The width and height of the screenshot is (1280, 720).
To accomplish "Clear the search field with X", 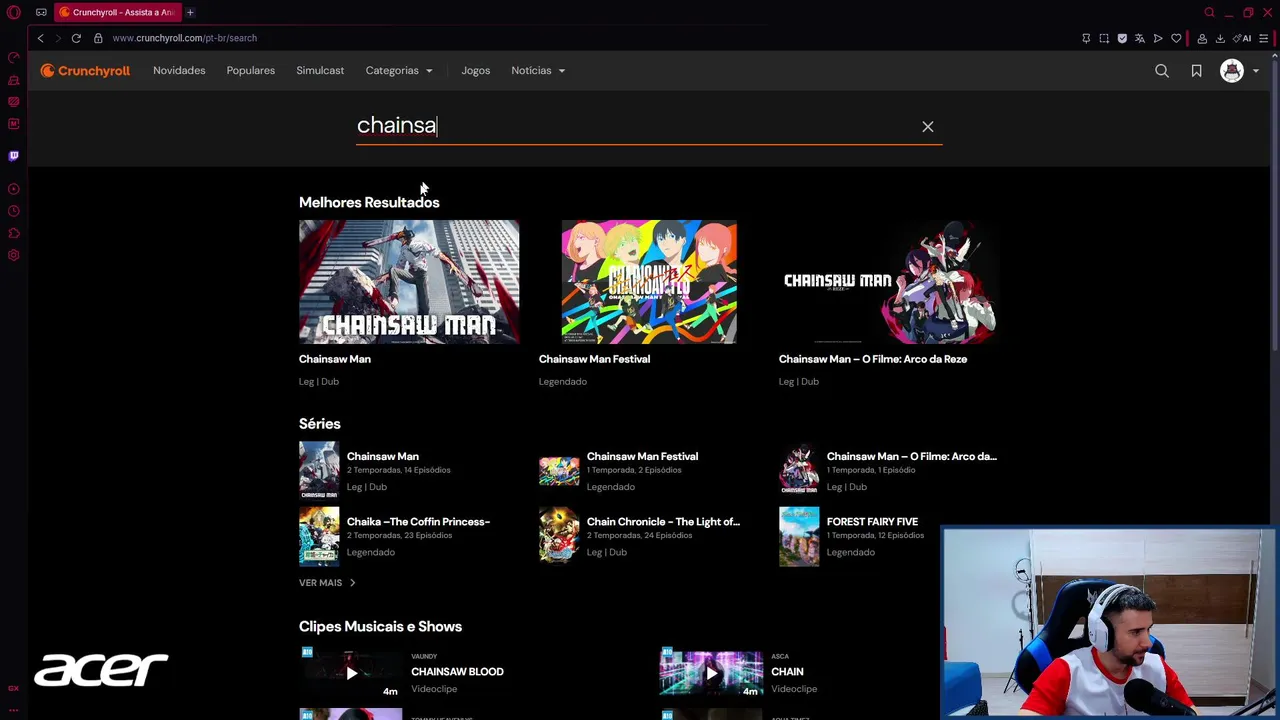I will 928,126.
